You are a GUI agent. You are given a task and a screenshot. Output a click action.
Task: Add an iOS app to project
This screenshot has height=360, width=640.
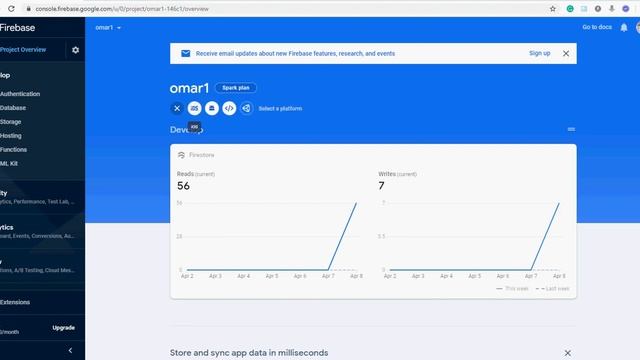194,108
